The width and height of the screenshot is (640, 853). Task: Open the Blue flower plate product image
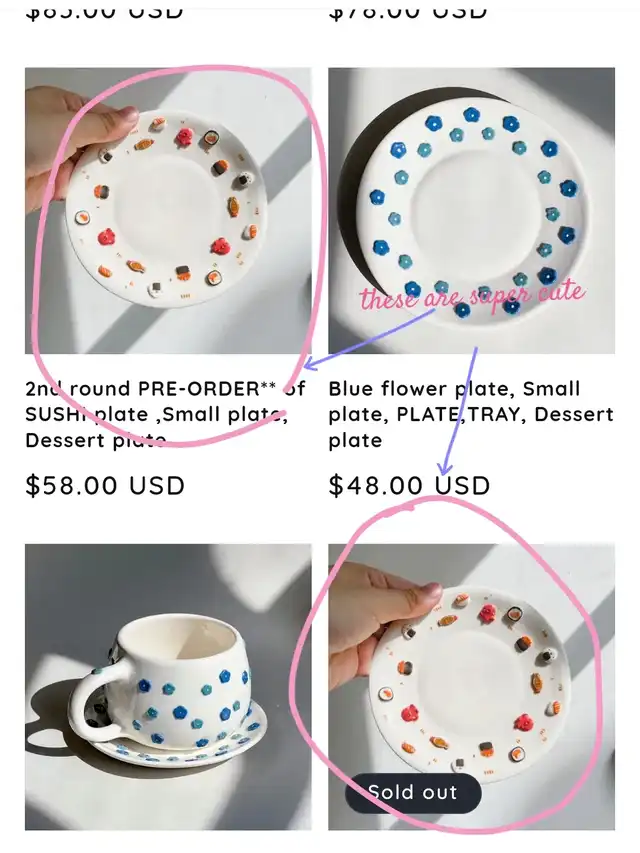coord(471,211)
